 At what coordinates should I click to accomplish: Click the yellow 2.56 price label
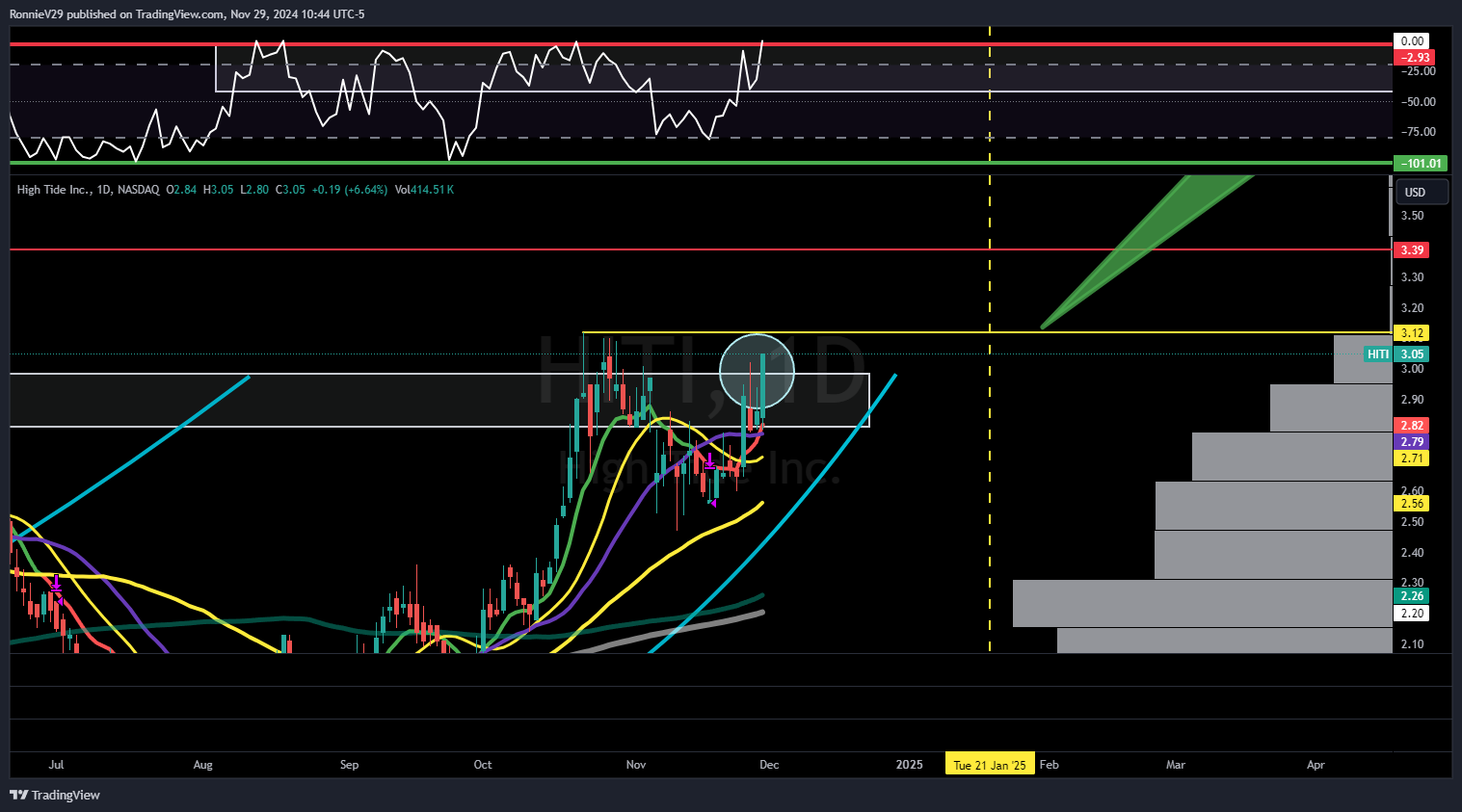(1412, 504)
